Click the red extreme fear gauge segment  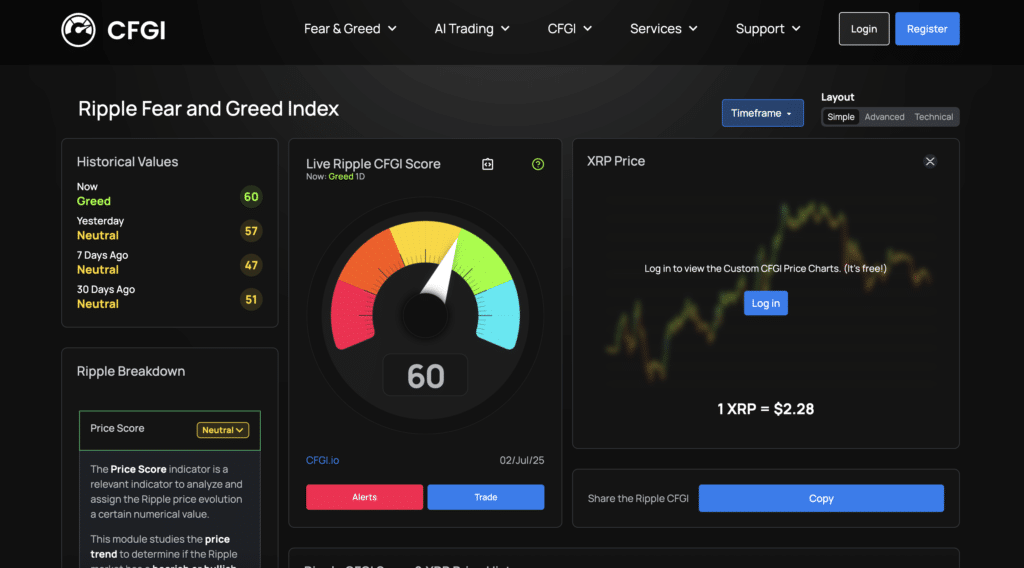pyautogui.click(x=351, y=316)
